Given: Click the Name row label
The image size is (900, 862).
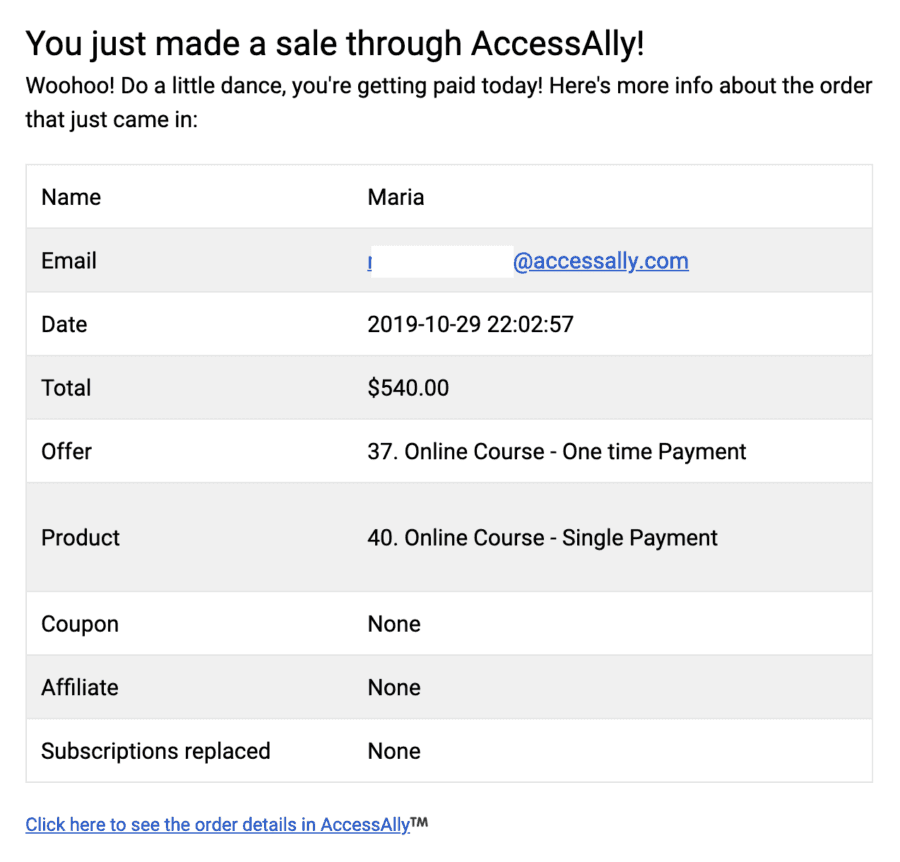Looking at the screenshot, I should point(71,197).
